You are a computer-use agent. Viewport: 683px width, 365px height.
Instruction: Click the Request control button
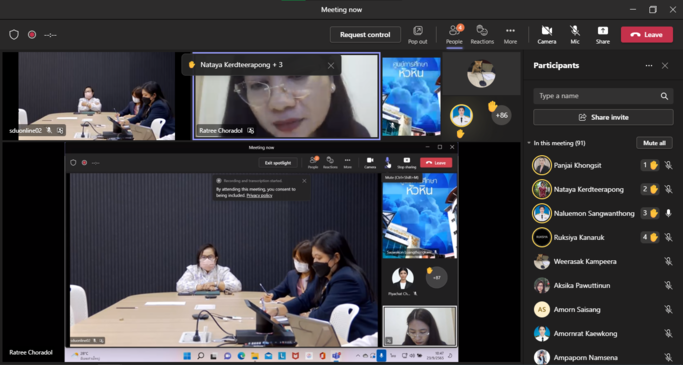[365, 34]
